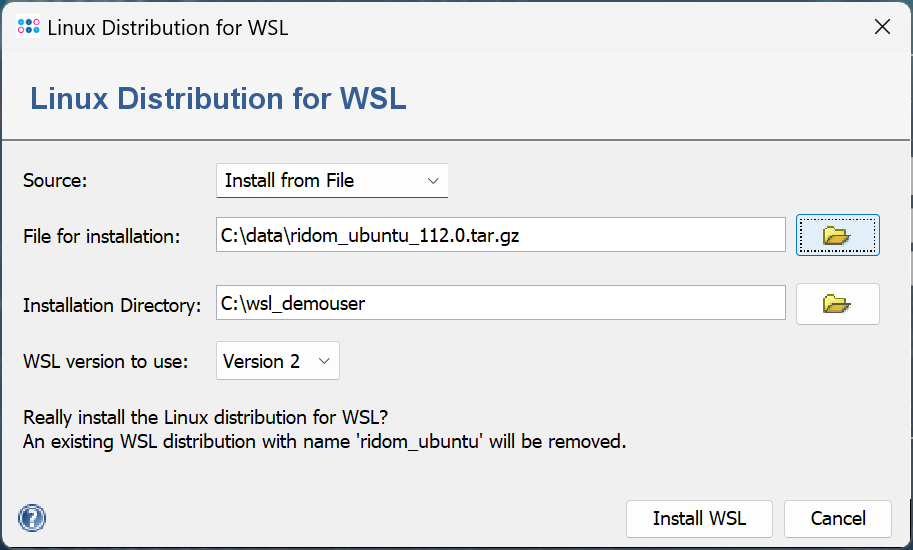Click the ridom_ubuntu removal warning message
The height and width of the screenshot is (550, 913).
click(325, 441)
